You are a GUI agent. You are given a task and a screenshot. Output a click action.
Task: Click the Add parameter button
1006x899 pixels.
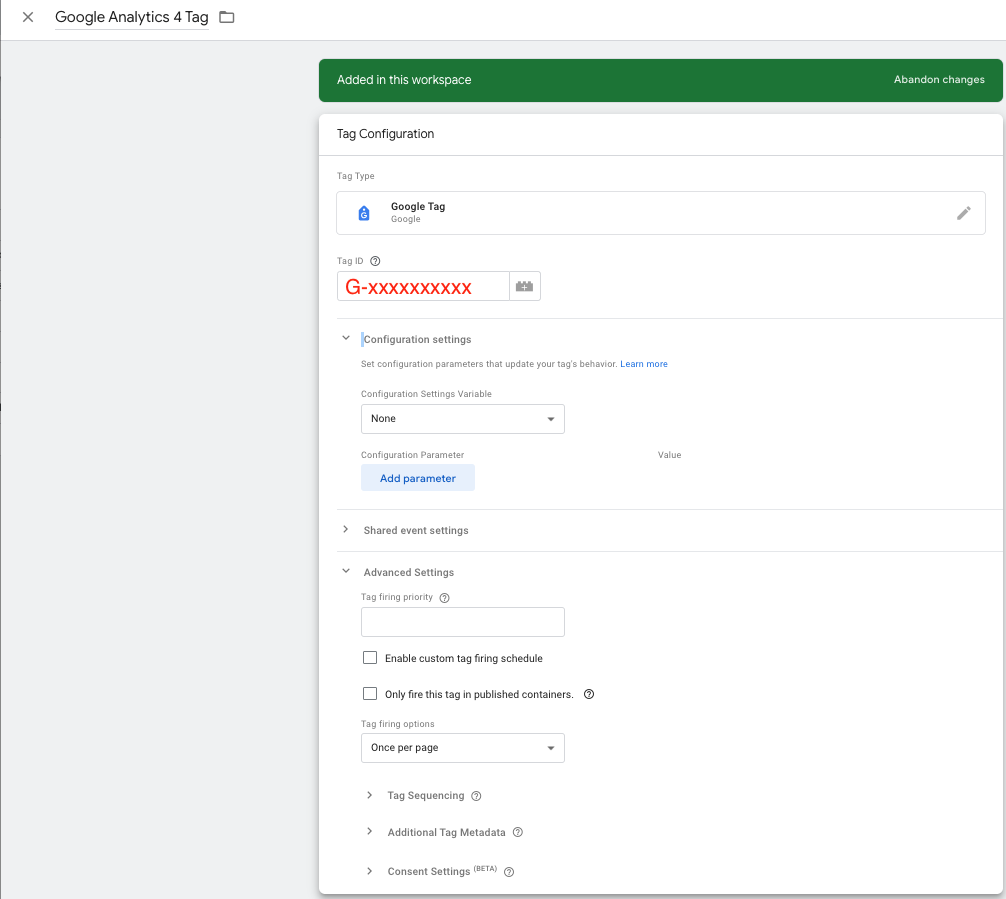pos(418,478)
